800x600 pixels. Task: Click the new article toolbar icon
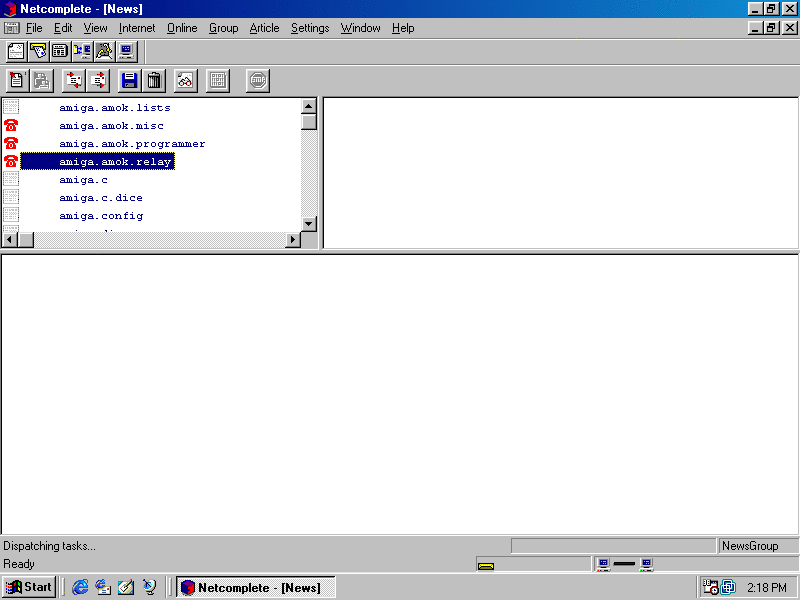[16, 81]
